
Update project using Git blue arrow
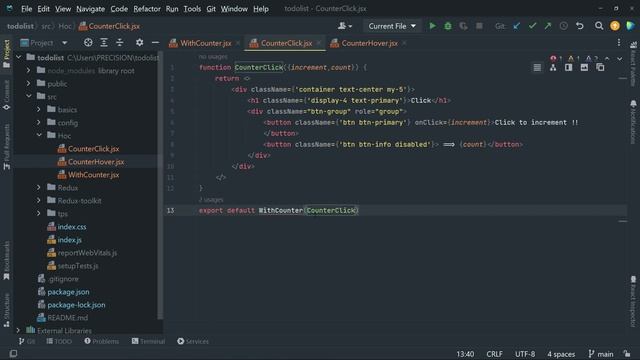click(x=517, y=26)
